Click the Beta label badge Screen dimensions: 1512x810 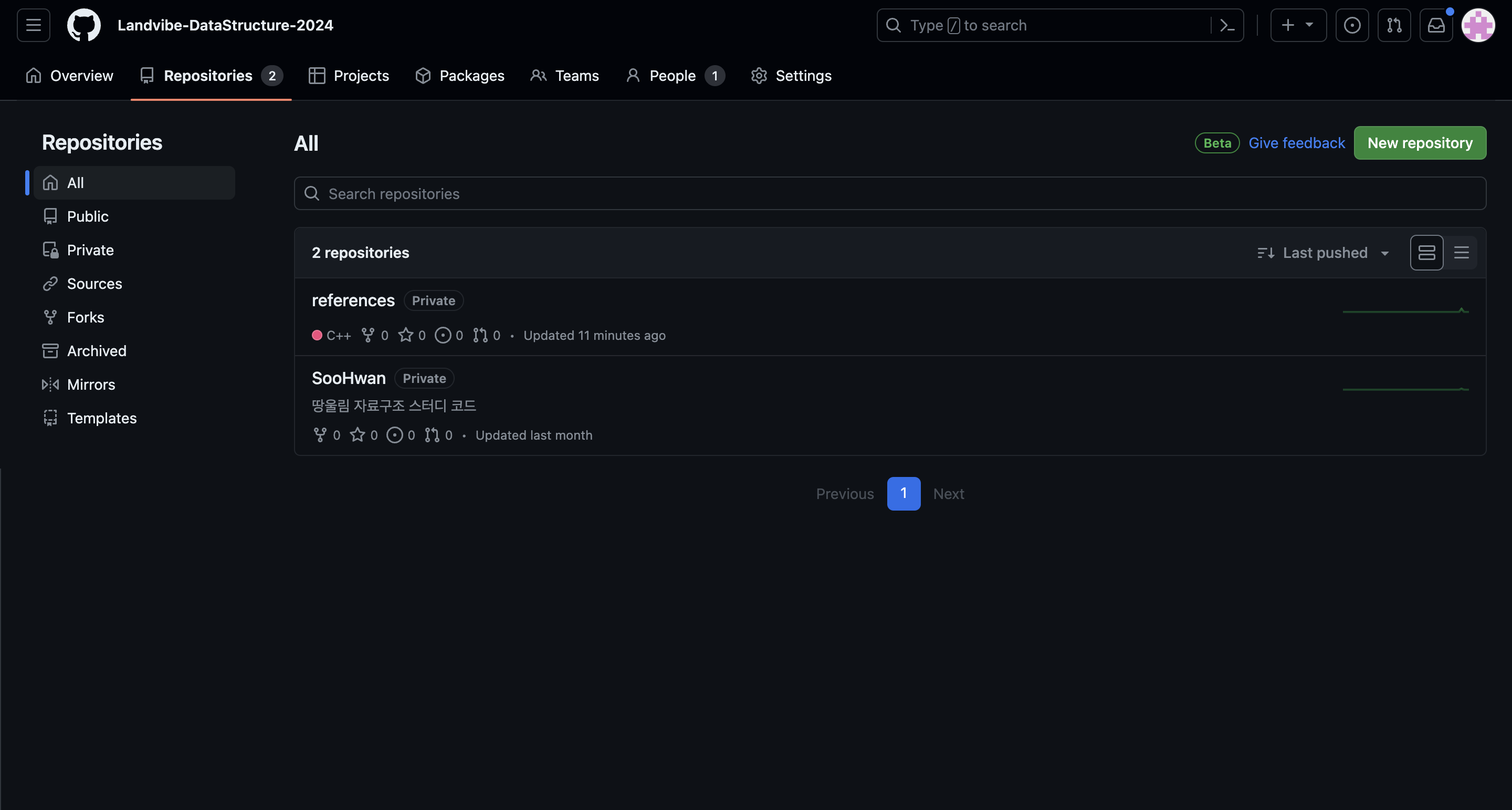1217,143
